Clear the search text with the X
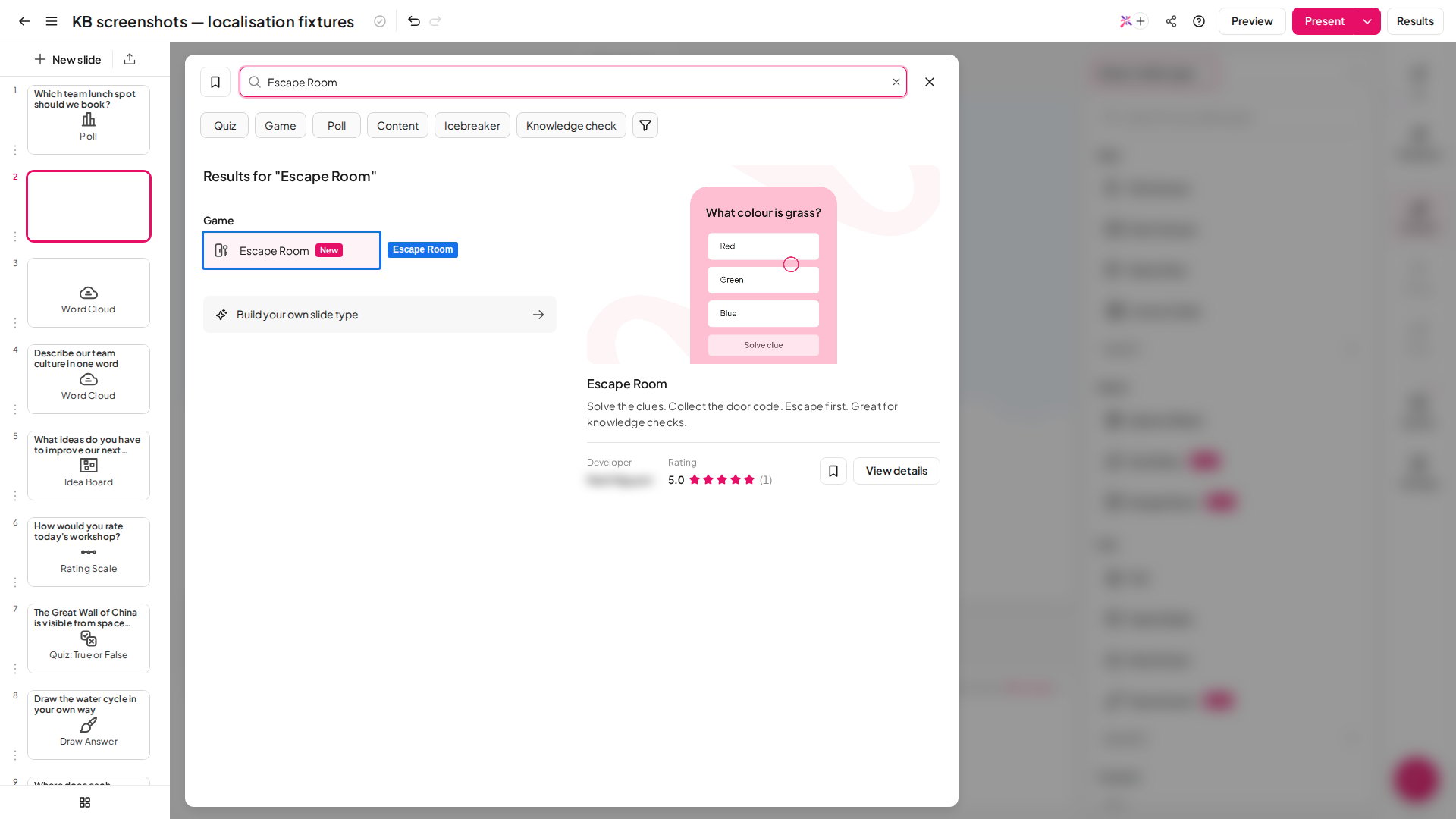The height and width of the screenshot is (819, 1456). coord(896,82)
